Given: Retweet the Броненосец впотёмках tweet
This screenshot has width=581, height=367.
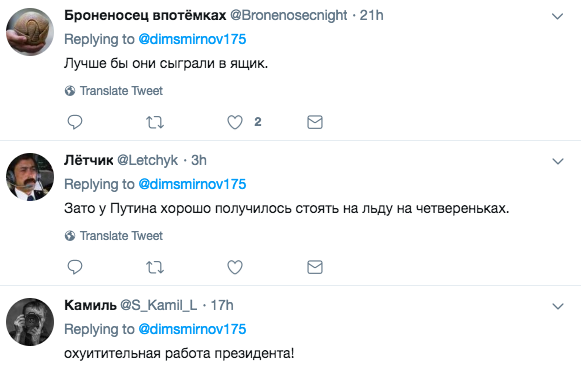Looking at the screenshot, I should coord(155,122).
